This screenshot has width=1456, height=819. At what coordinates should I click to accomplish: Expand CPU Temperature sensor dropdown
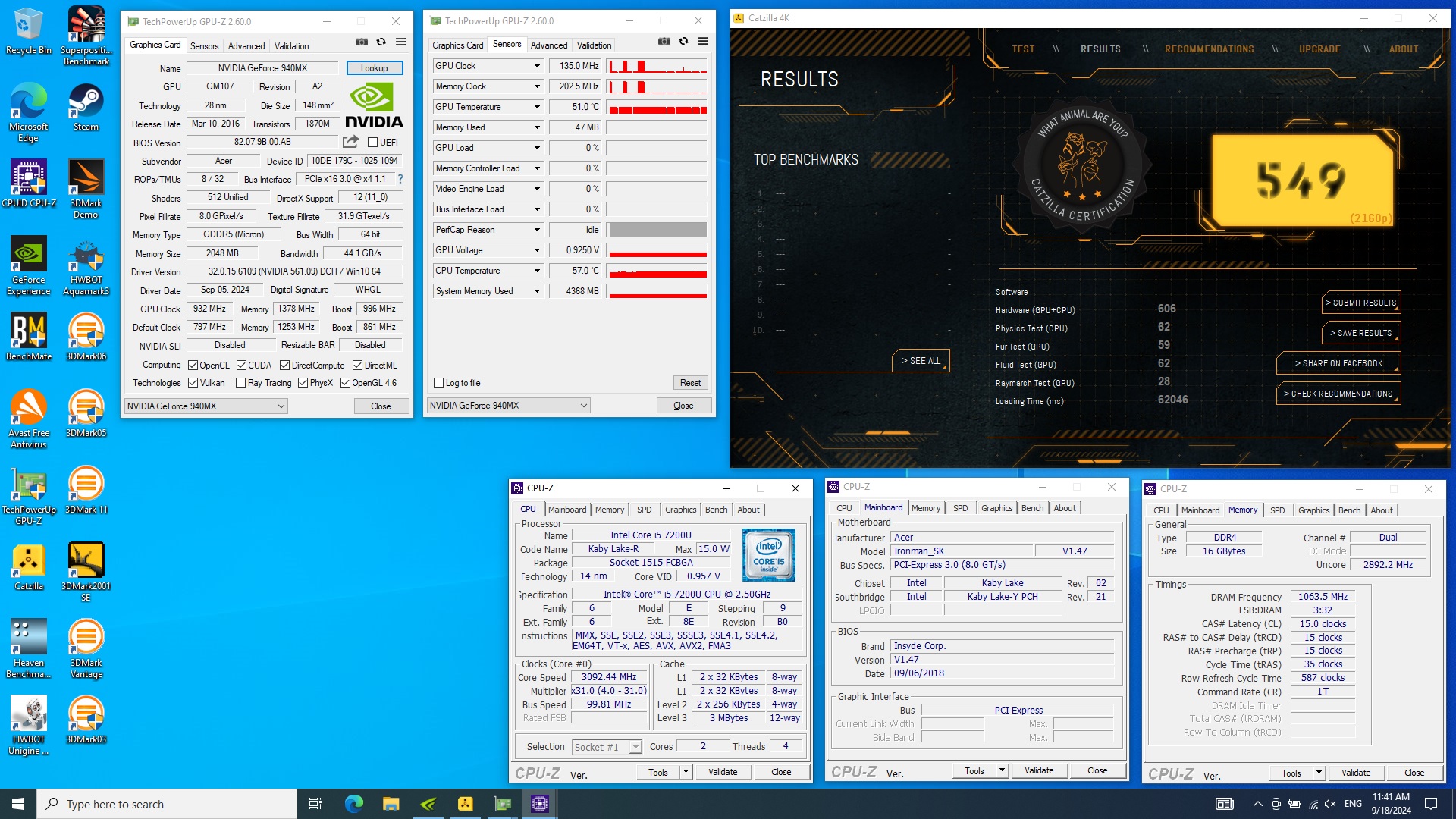(x=537, y=271)
